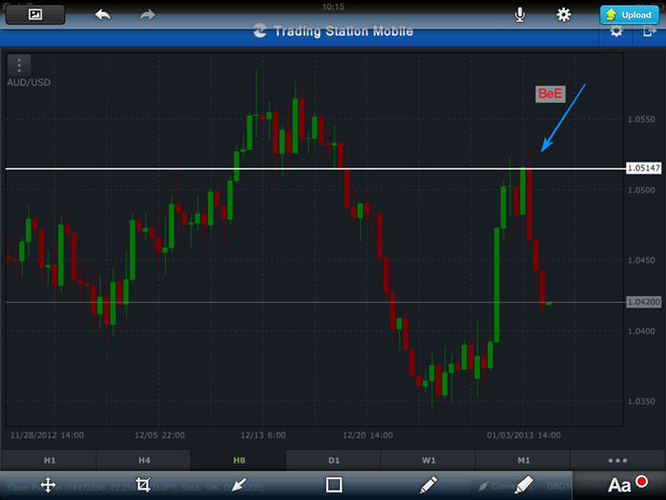Image resolution: width=666 pixels, height=500 pixels.
Task: Open Trading Station settings gear
Action: (x=616, y=31)
